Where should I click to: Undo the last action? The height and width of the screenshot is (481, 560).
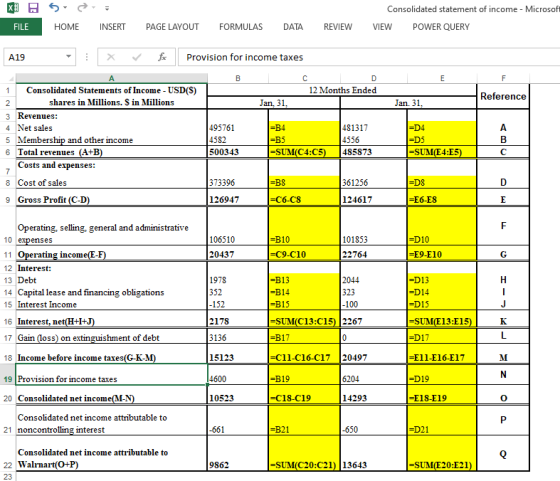[54, 7]
